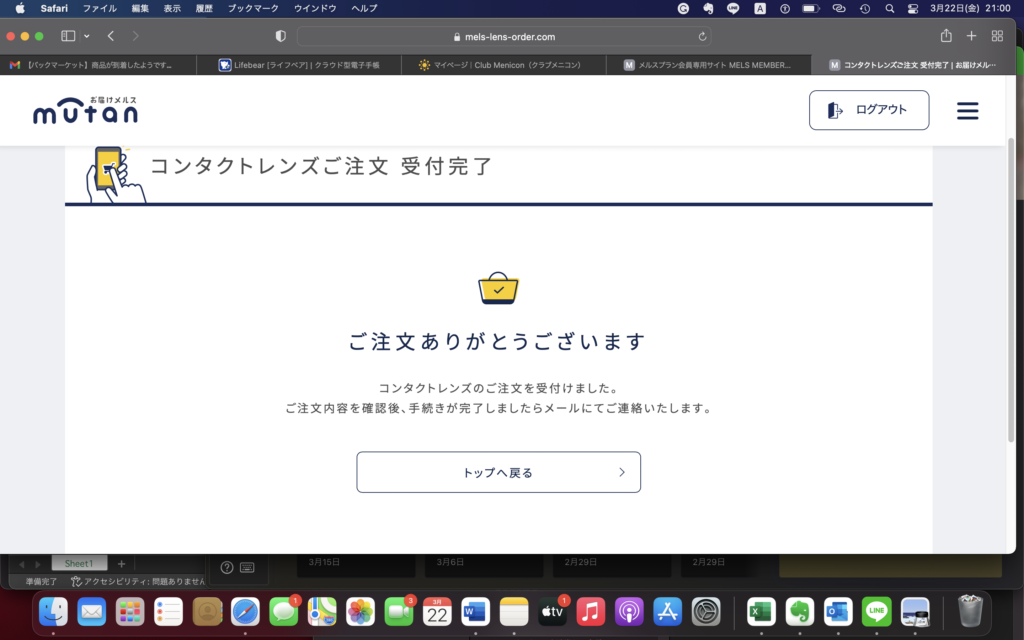
Task: Open a new Safari tab with the plus icon
Action: [970, 36]
